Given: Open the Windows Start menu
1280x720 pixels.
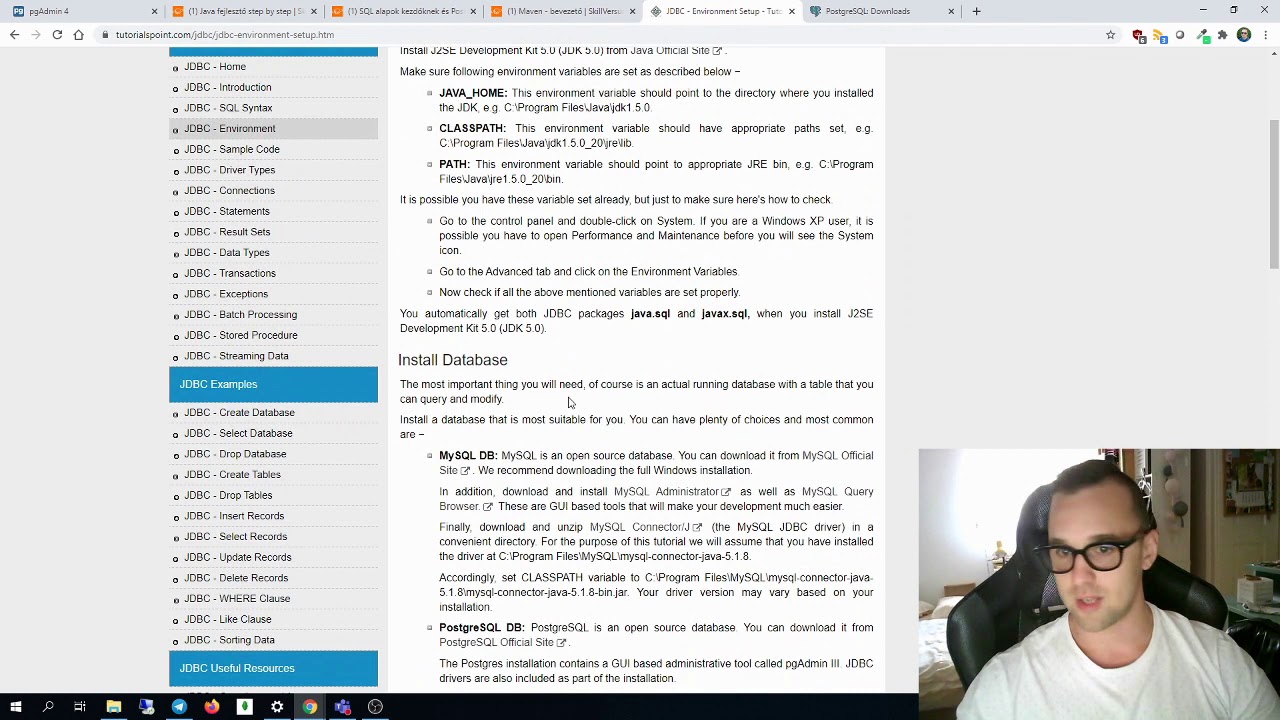Looking at the screenshot, I should pos(15,707).
